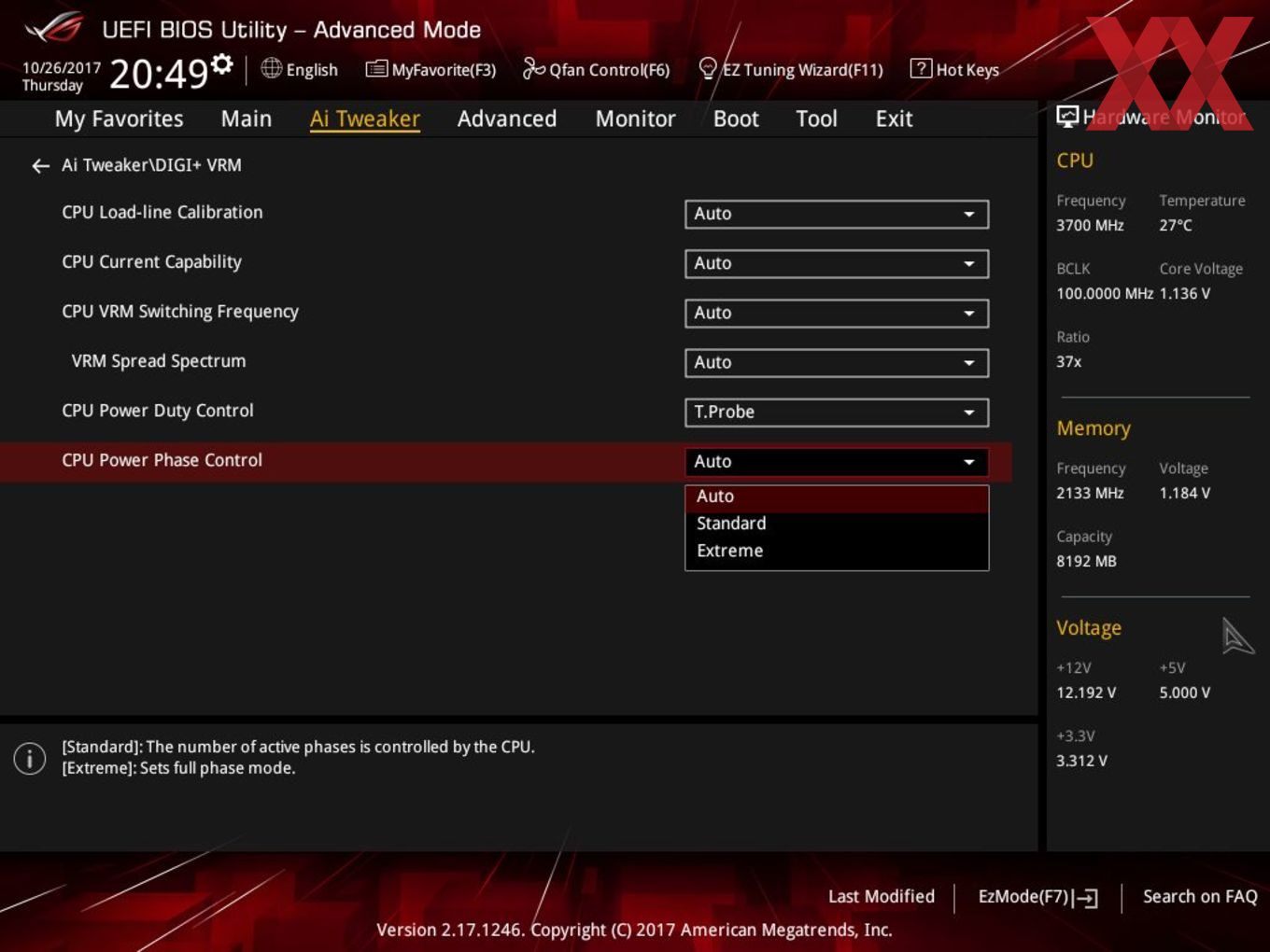Click the Ratio value 37x
The image size is (1270, 952).
[1068, 362]
